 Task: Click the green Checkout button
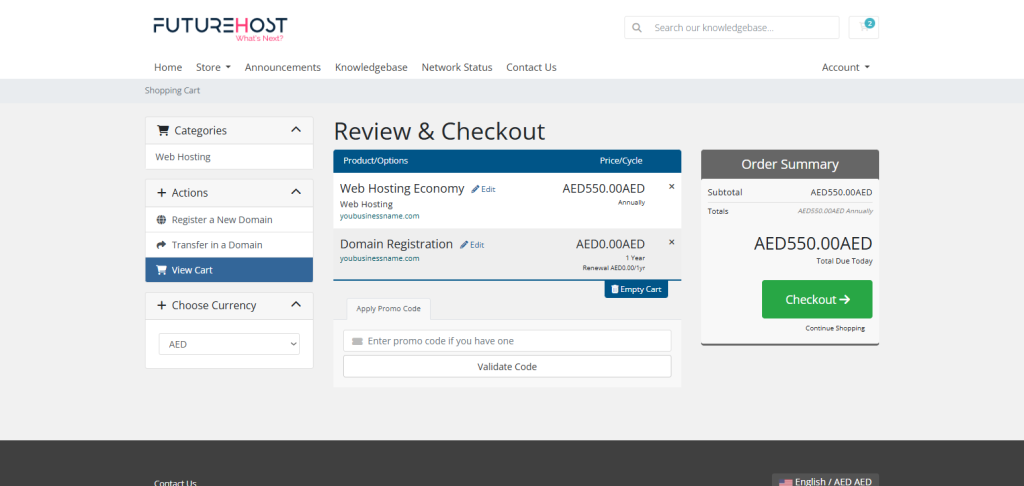817,299
